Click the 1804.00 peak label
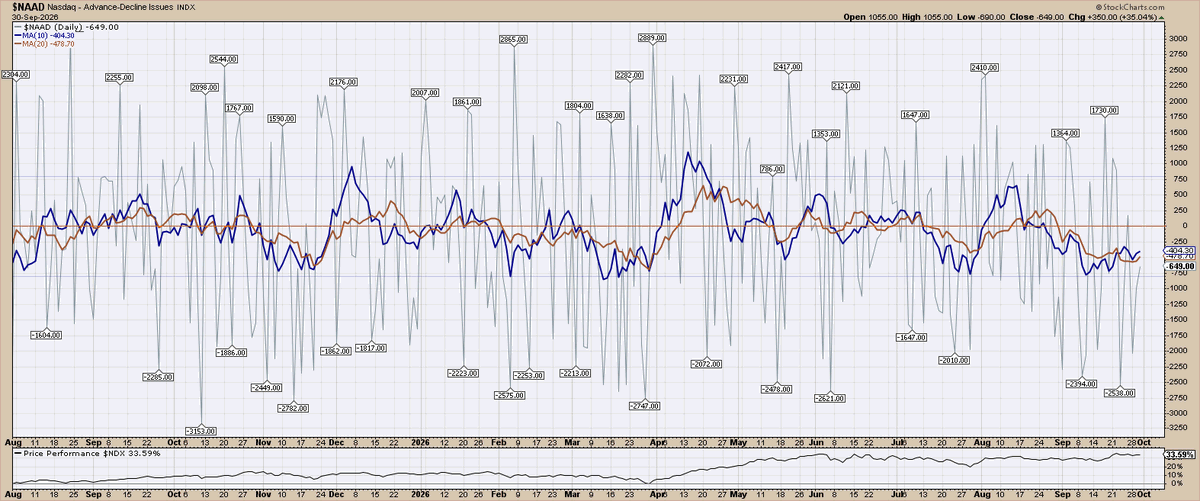The width and height of the screenshot is (1200, 501). click(x=578, y=106)
